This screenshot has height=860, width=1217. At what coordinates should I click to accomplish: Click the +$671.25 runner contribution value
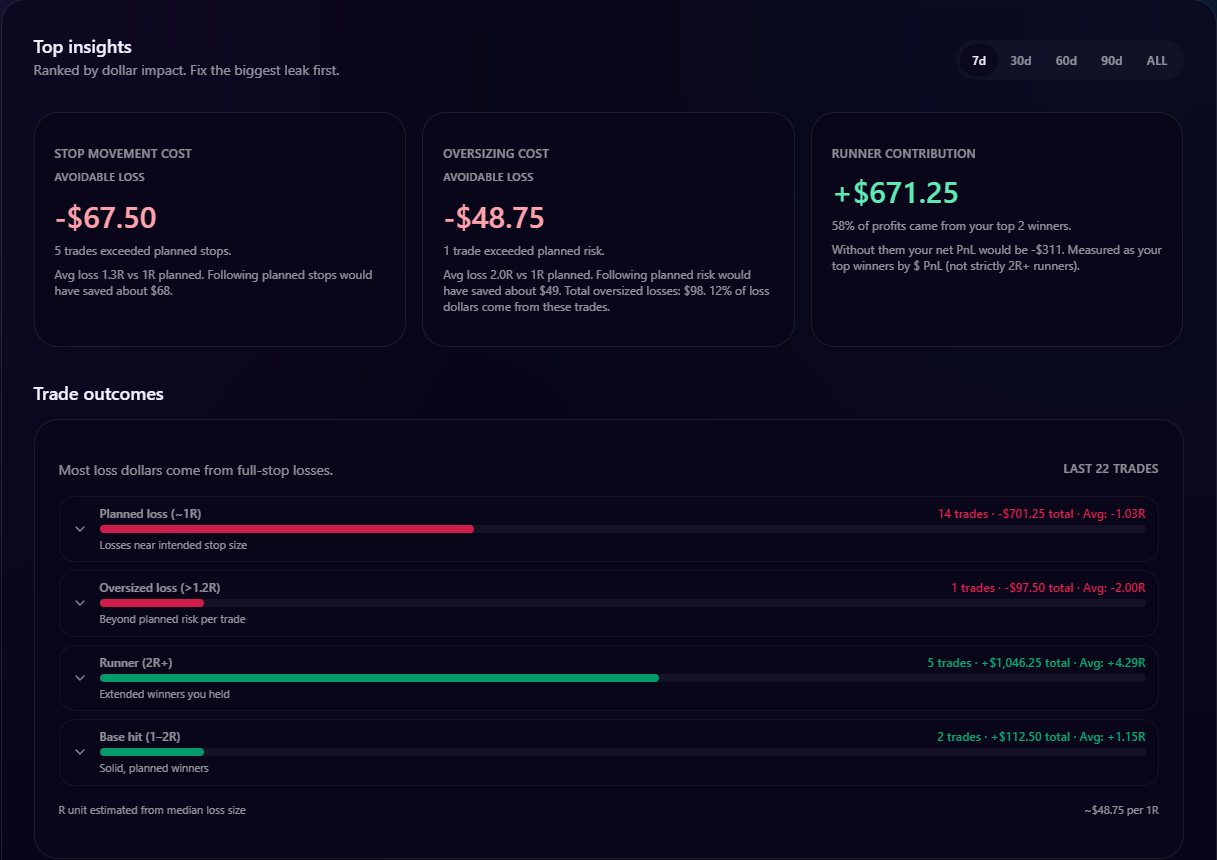point(893,192)
